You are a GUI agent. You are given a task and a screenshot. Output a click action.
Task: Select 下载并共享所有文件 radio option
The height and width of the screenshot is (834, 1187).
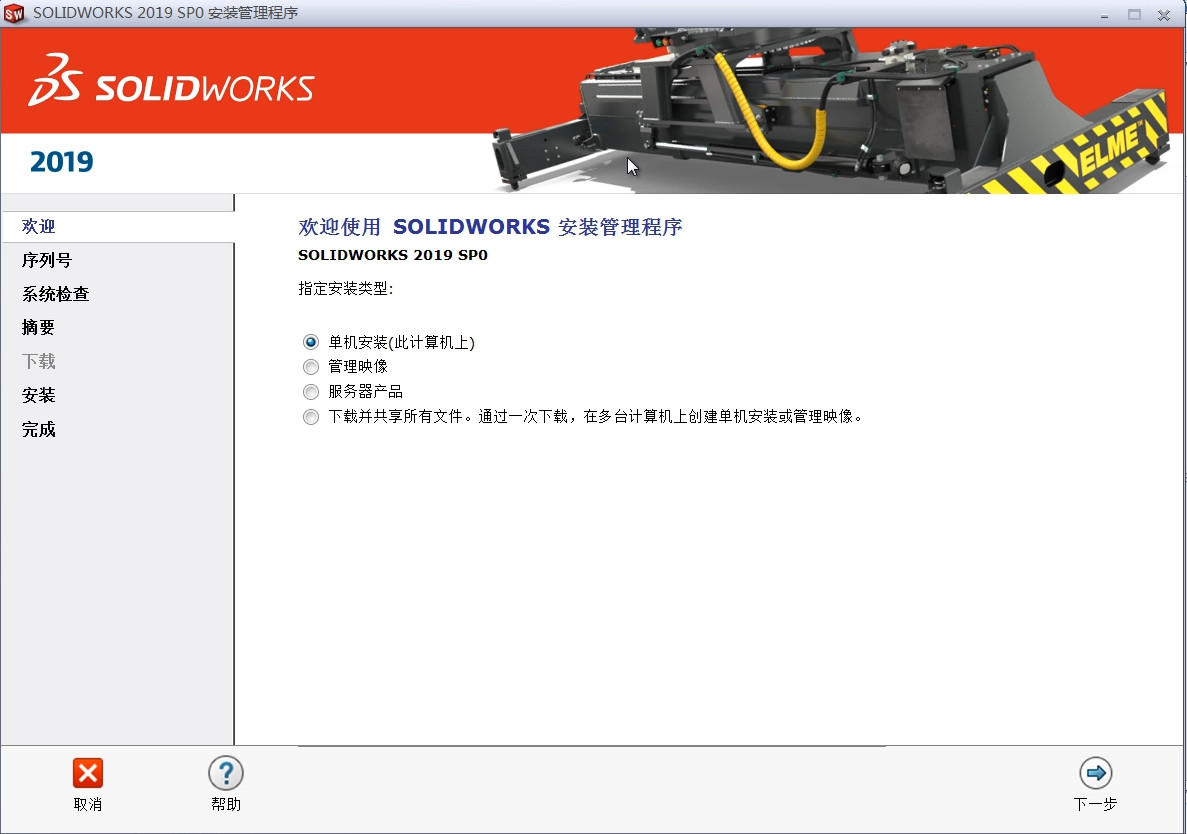(311, 417)
